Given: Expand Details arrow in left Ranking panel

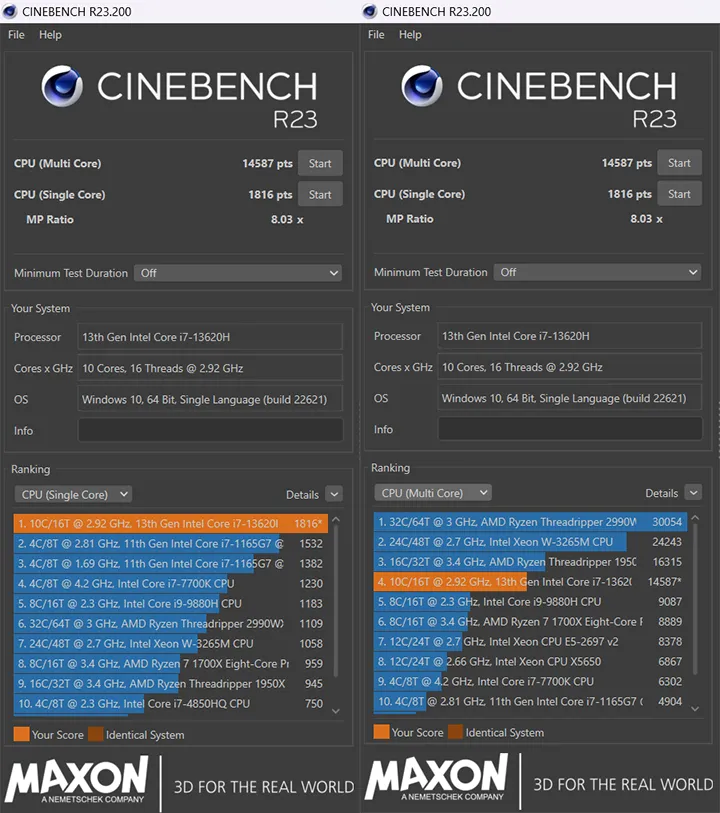Looking at the screenshot, I should click(333, 494).
